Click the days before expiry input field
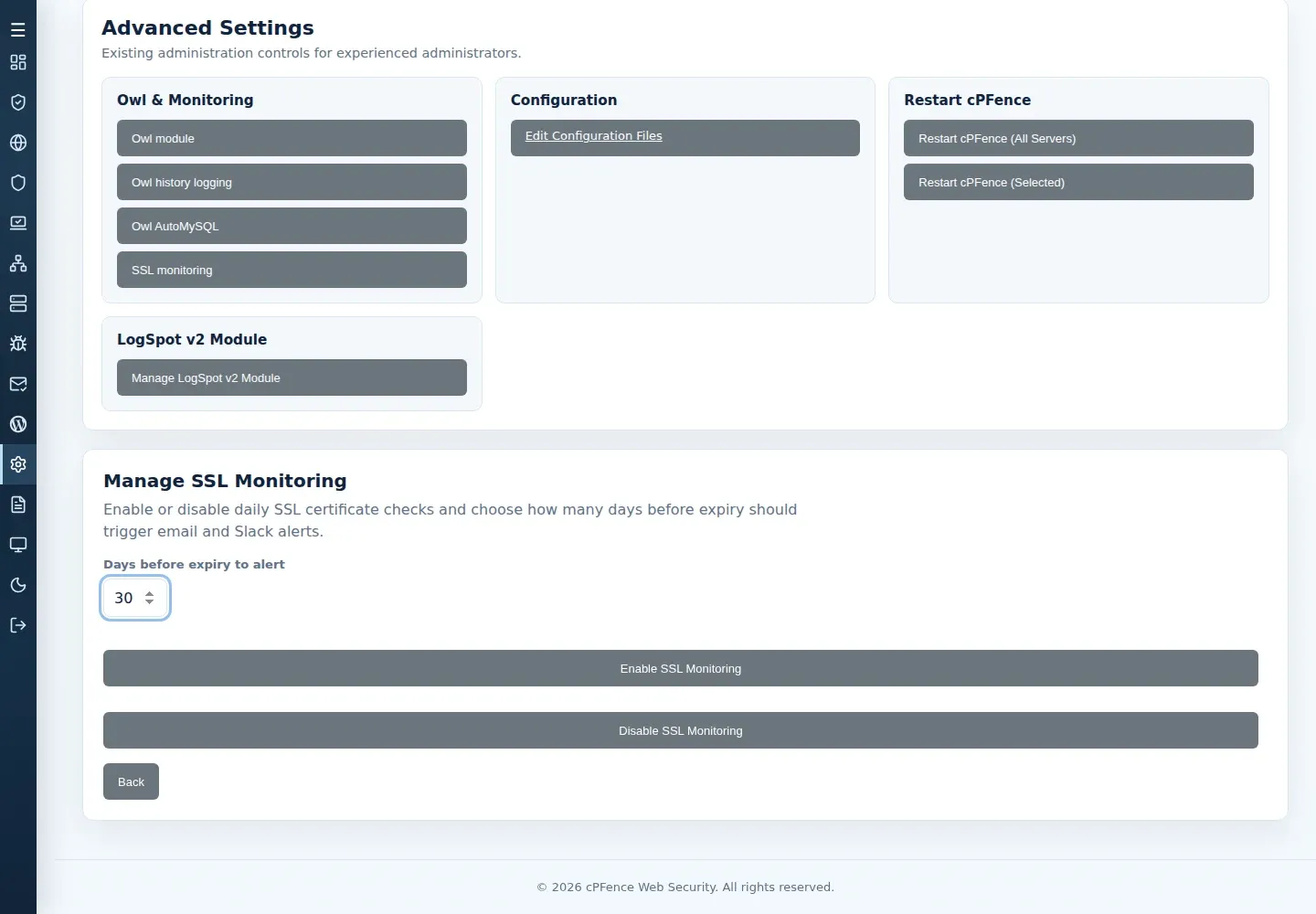This screenshot has width=1316, height=914. tap(135, 598)
